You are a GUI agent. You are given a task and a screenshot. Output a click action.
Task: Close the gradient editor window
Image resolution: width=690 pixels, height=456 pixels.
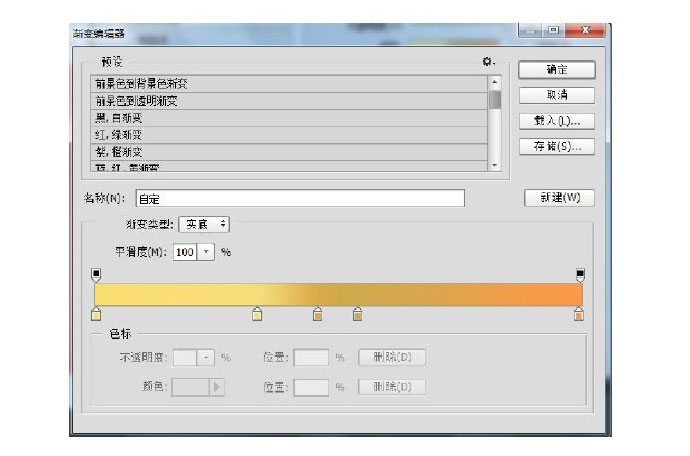tap(585, 30)
